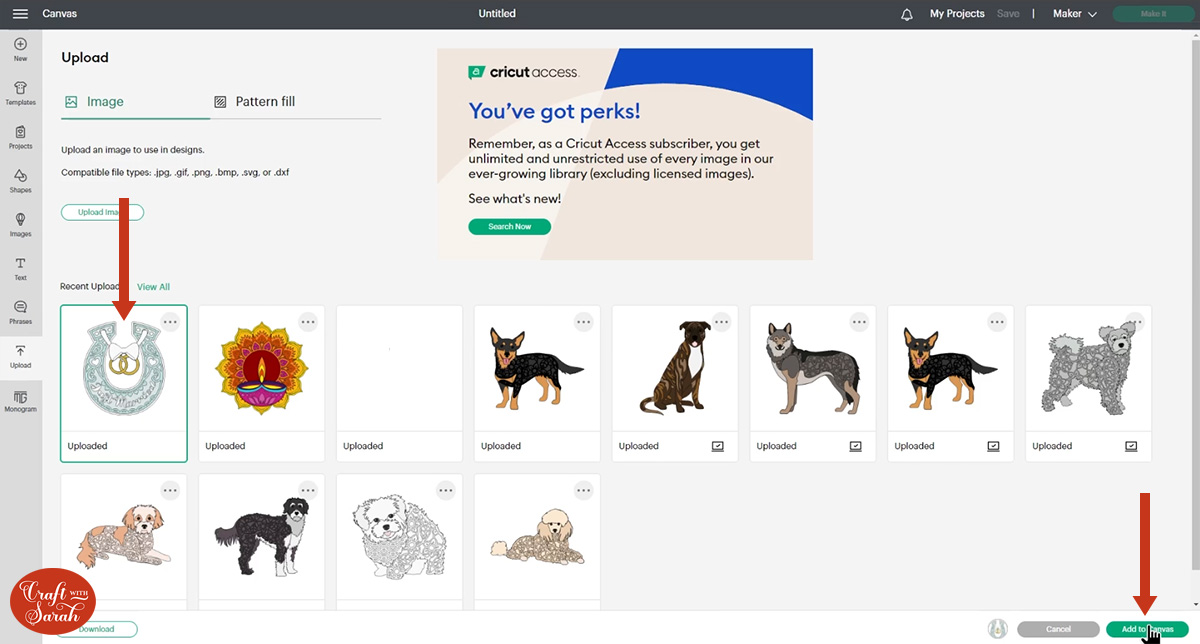Viewport: 1200px width, 644px height.
Task: Open options menu on beige poodle card
Action: click(x=584, y=490)
